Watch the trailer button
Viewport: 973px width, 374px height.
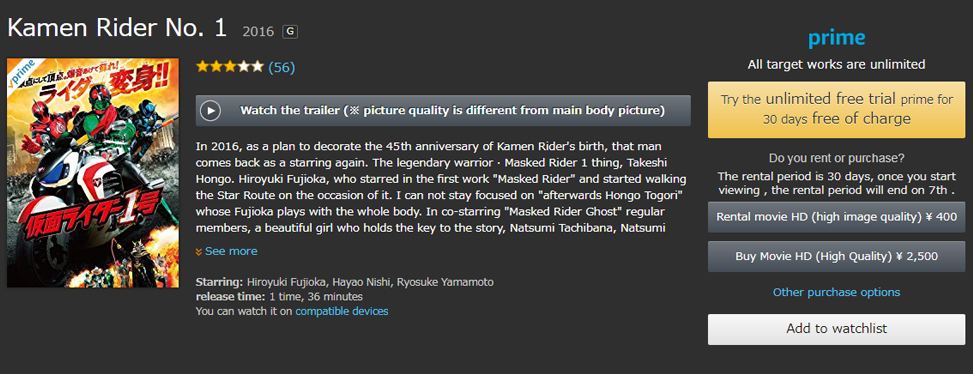[x=443, y=111]
